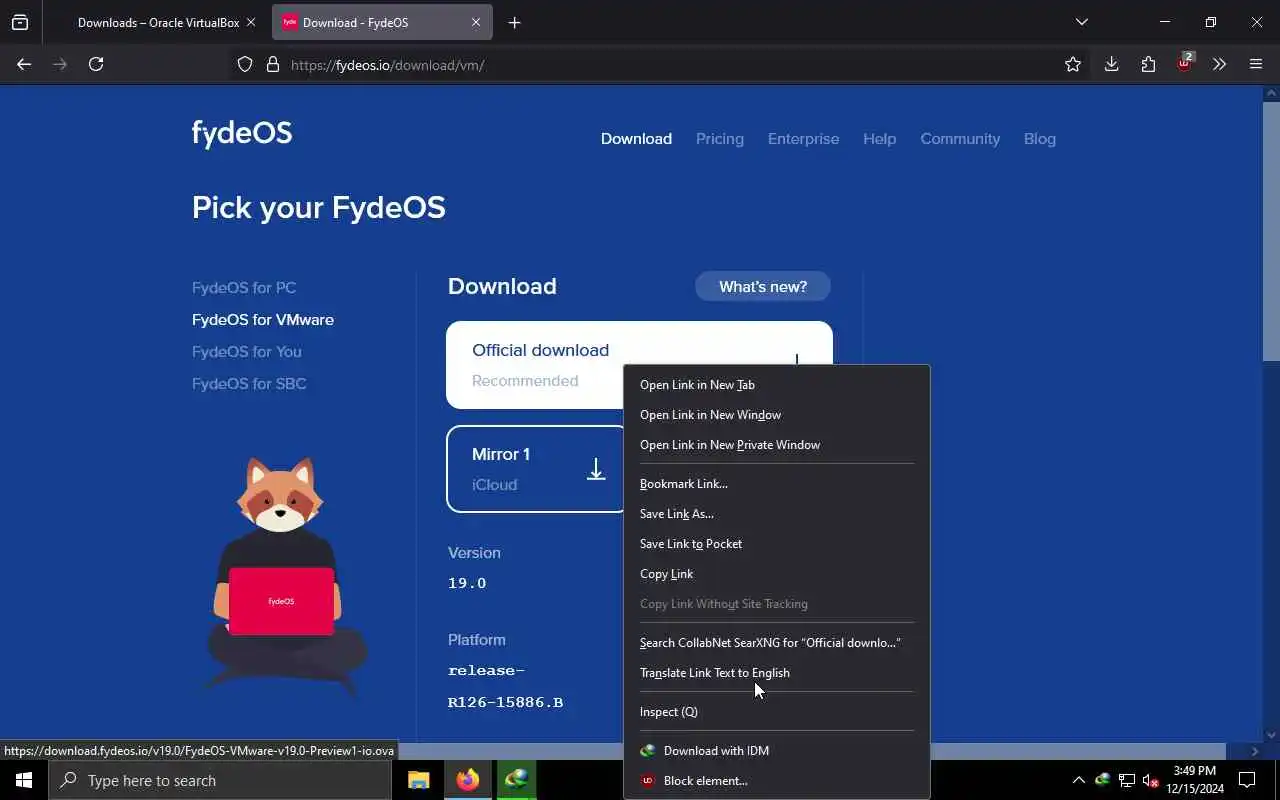The width and height of the screenshot is (1280, 800).
Task: Bookmark this page with the star icon
Action: (1073, 64)
